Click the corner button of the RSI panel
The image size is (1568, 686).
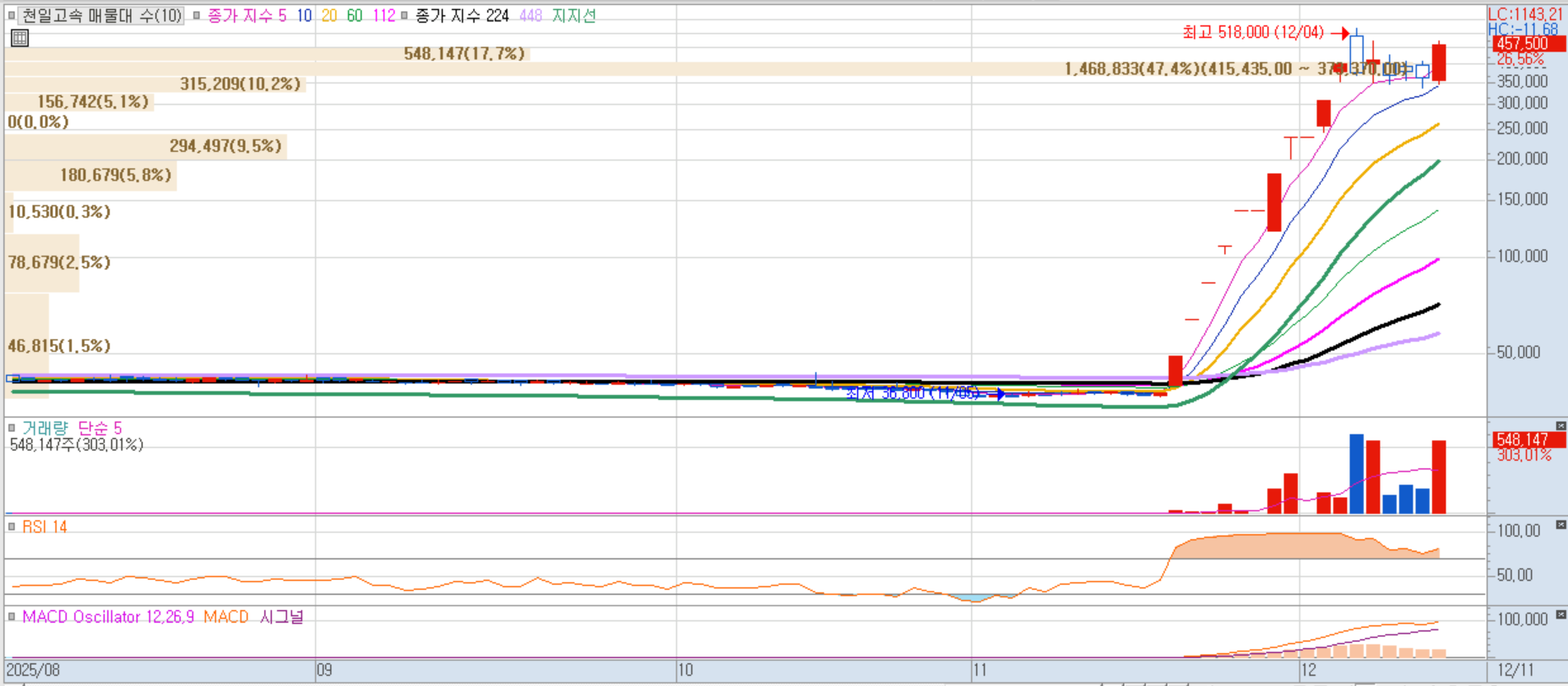tap(1560, 525)
